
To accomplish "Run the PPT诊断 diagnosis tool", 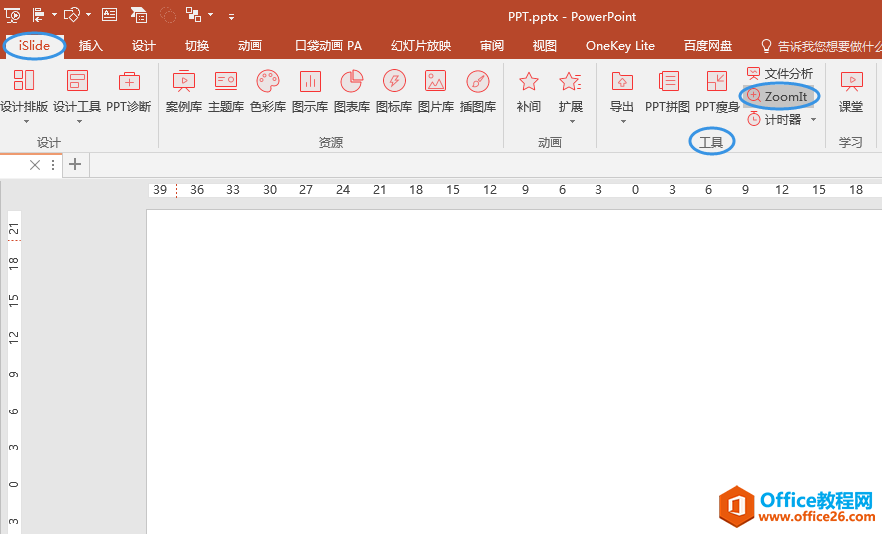I will point(129,91).
